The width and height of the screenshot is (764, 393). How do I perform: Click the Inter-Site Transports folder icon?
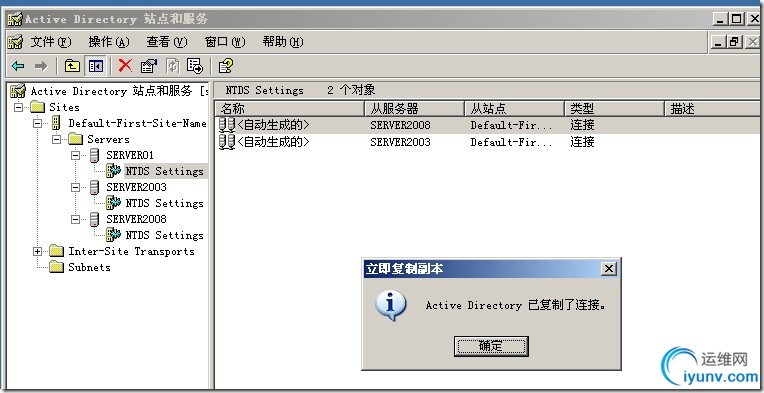coord(57,251)
